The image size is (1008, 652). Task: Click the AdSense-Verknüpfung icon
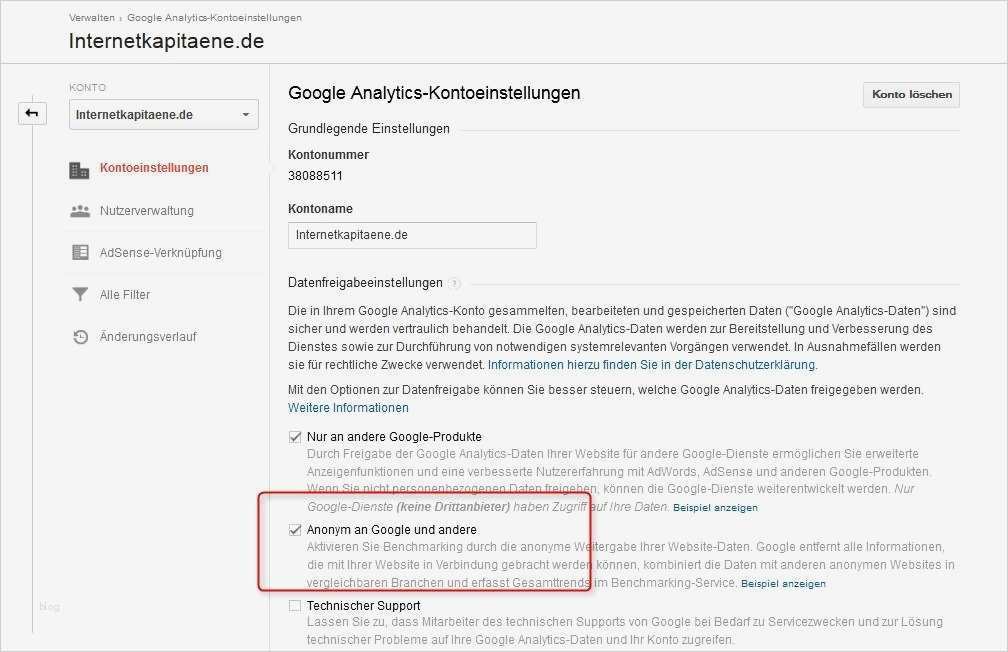tap(79, 253)
